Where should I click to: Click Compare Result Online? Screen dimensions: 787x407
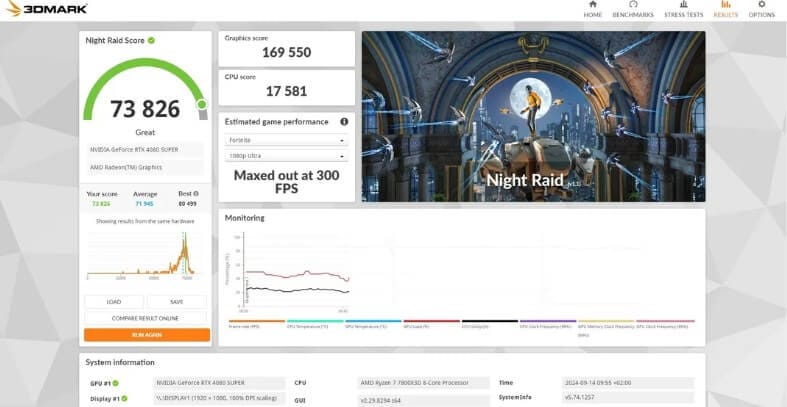[146, 318]
